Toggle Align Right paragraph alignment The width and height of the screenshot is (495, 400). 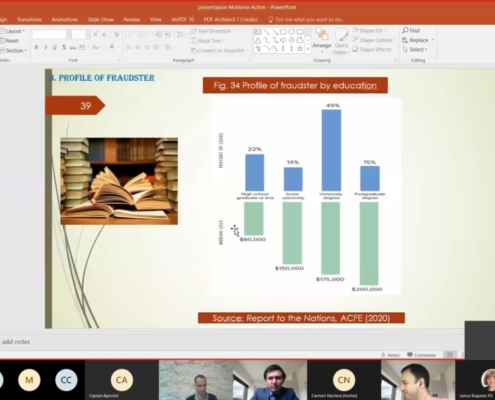146,47
